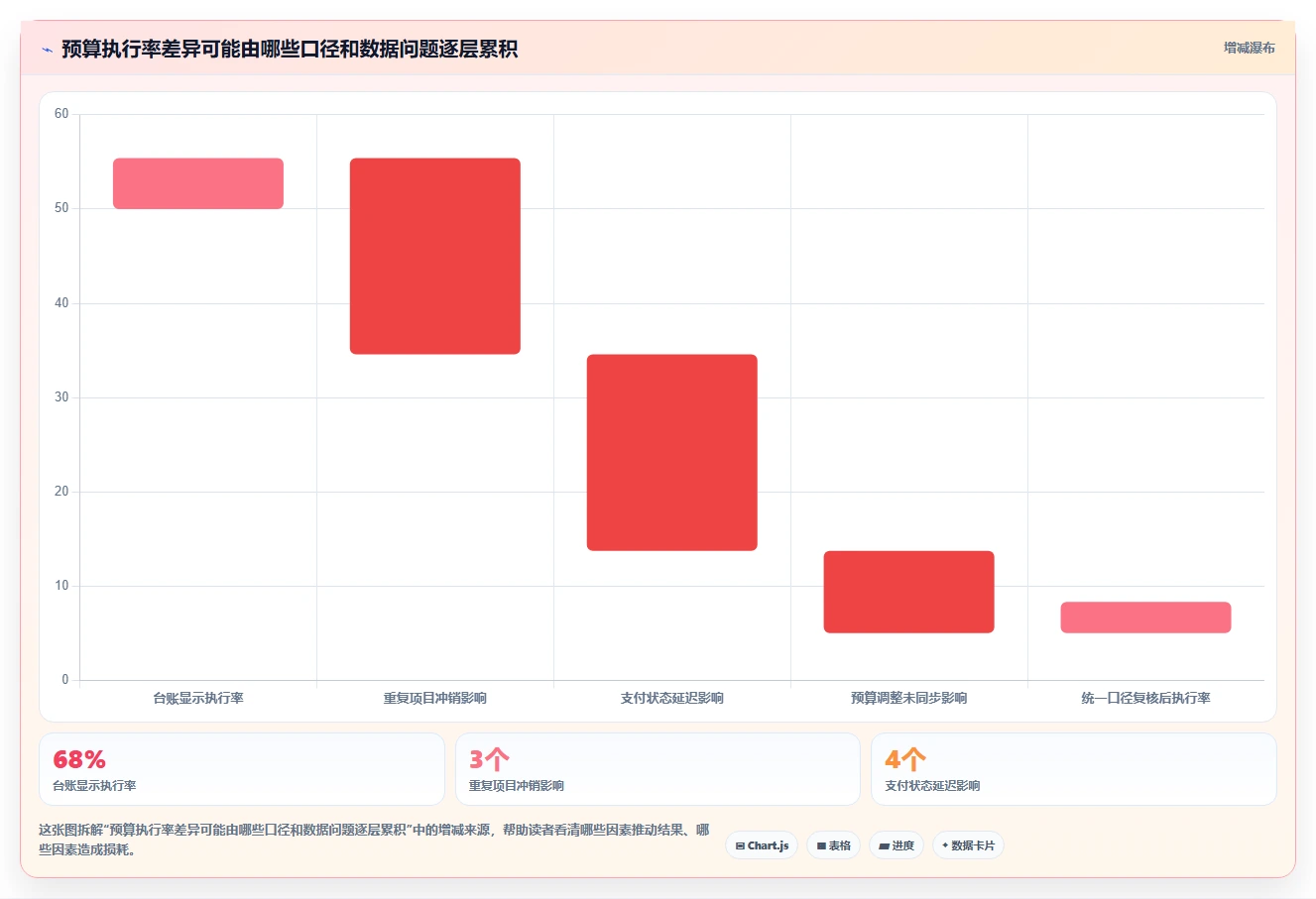
Task: Click the 3个 重复项目冲销影响 data card
Action: pyautogui.click(x=658, y=769)
